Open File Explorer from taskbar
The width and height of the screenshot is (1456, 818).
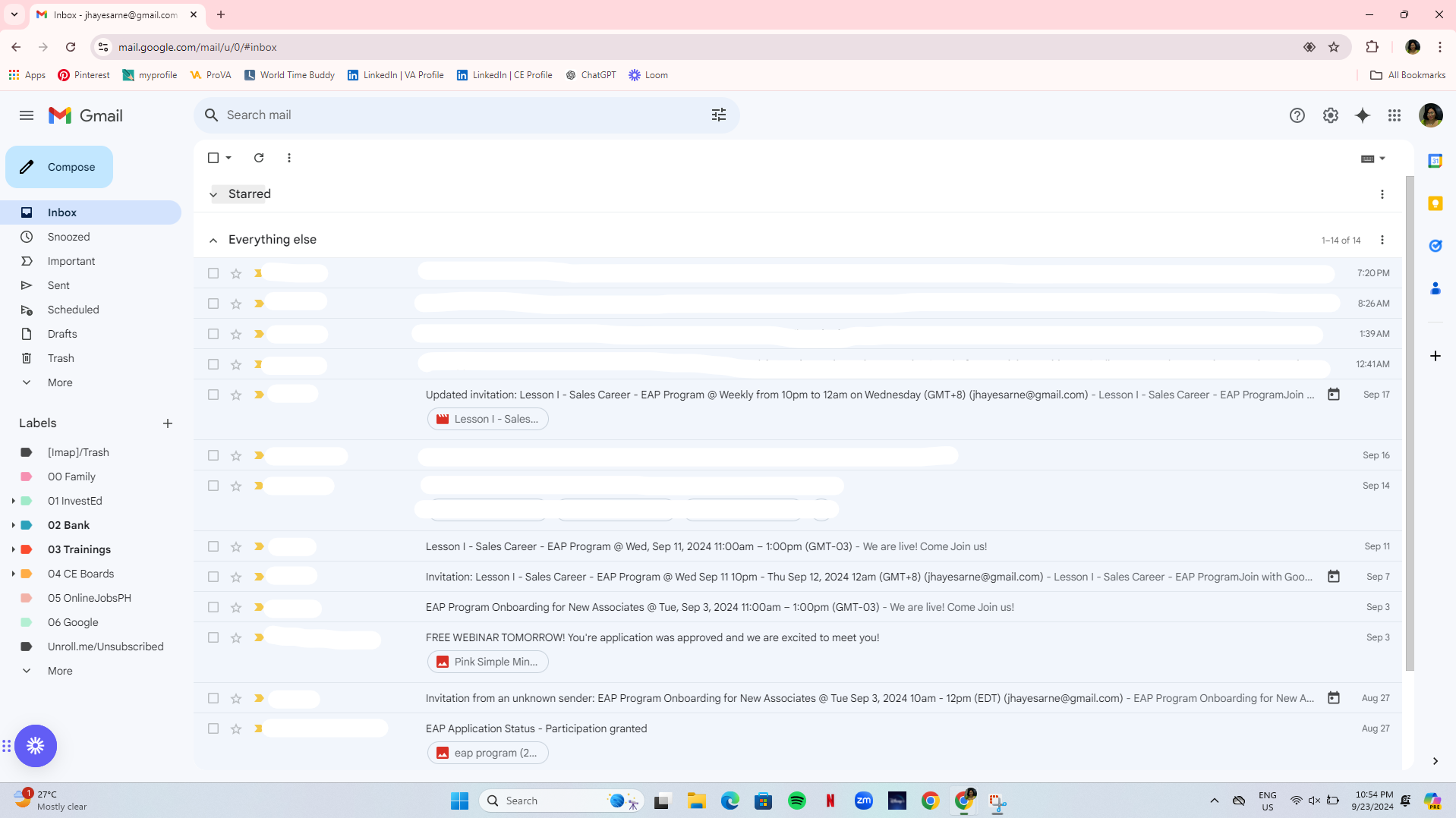[x=697, y=801]
